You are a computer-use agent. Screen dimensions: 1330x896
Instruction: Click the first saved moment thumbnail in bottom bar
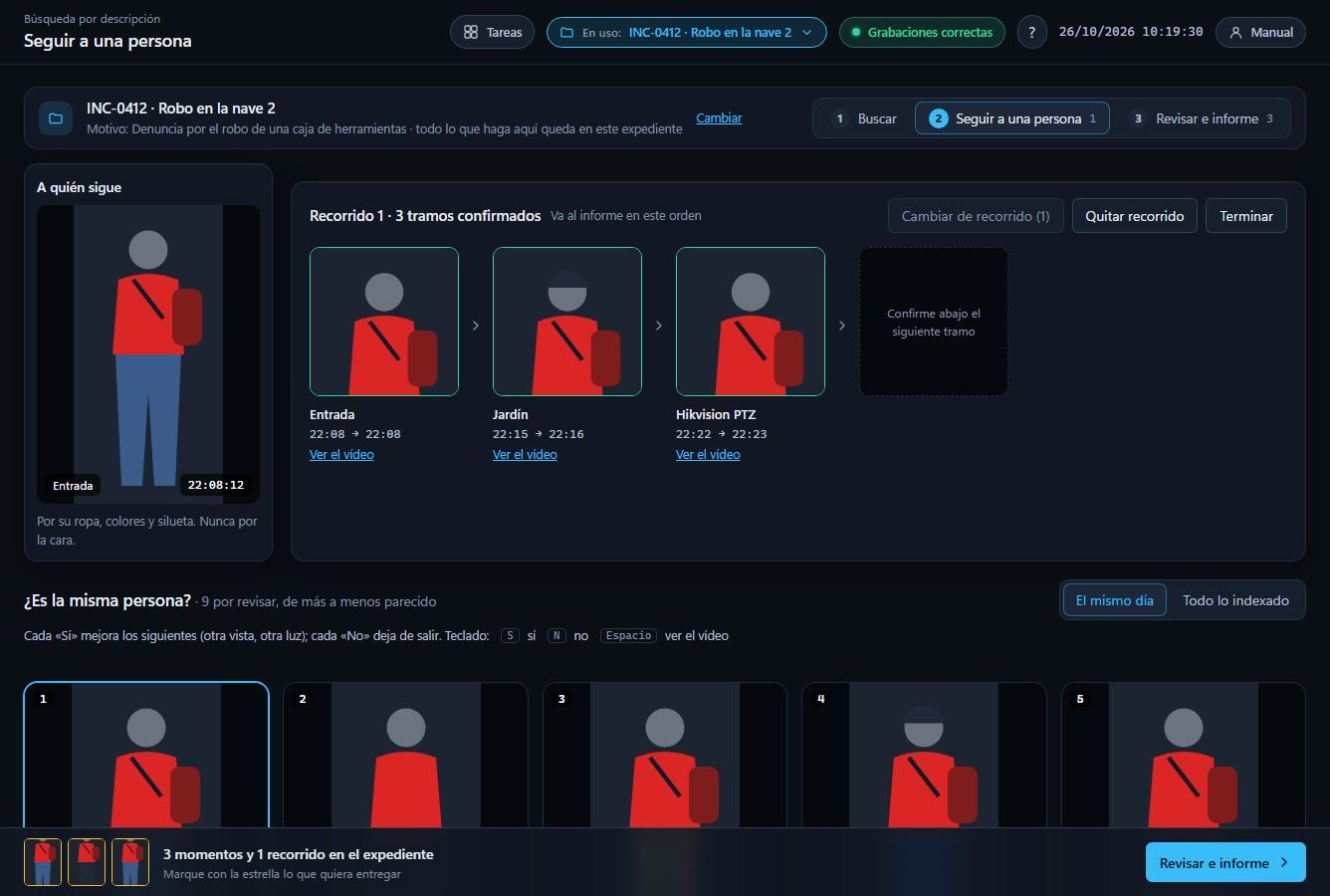click(43, 862)
